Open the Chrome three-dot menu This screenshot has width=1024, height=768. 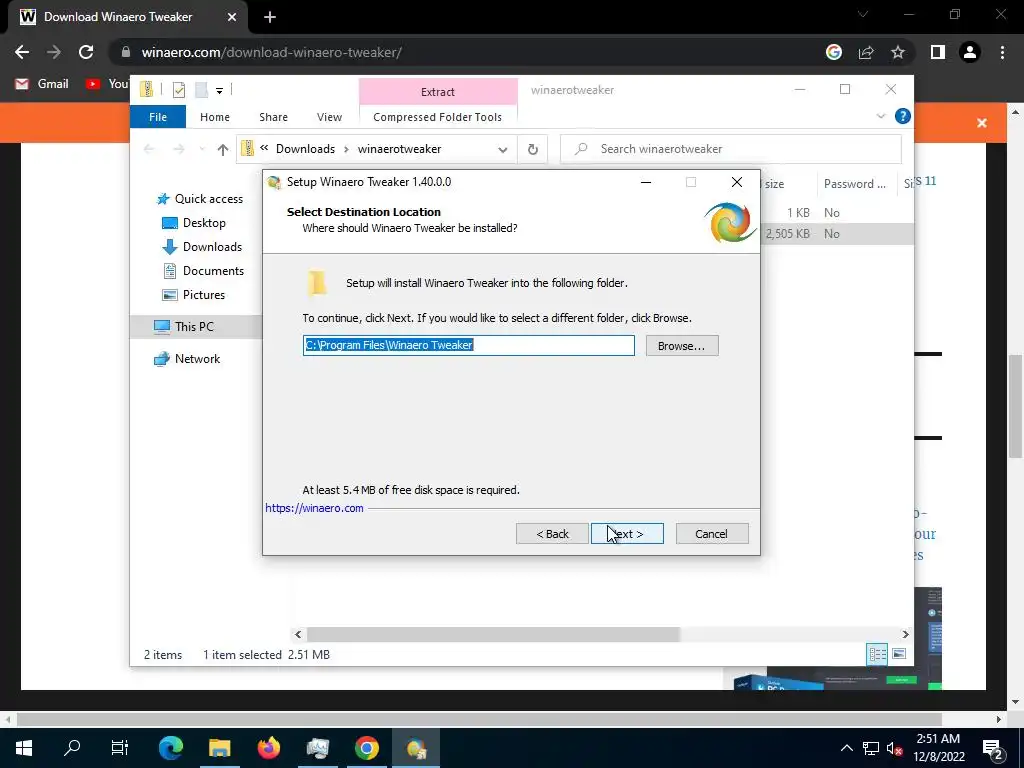point(1002,52)
